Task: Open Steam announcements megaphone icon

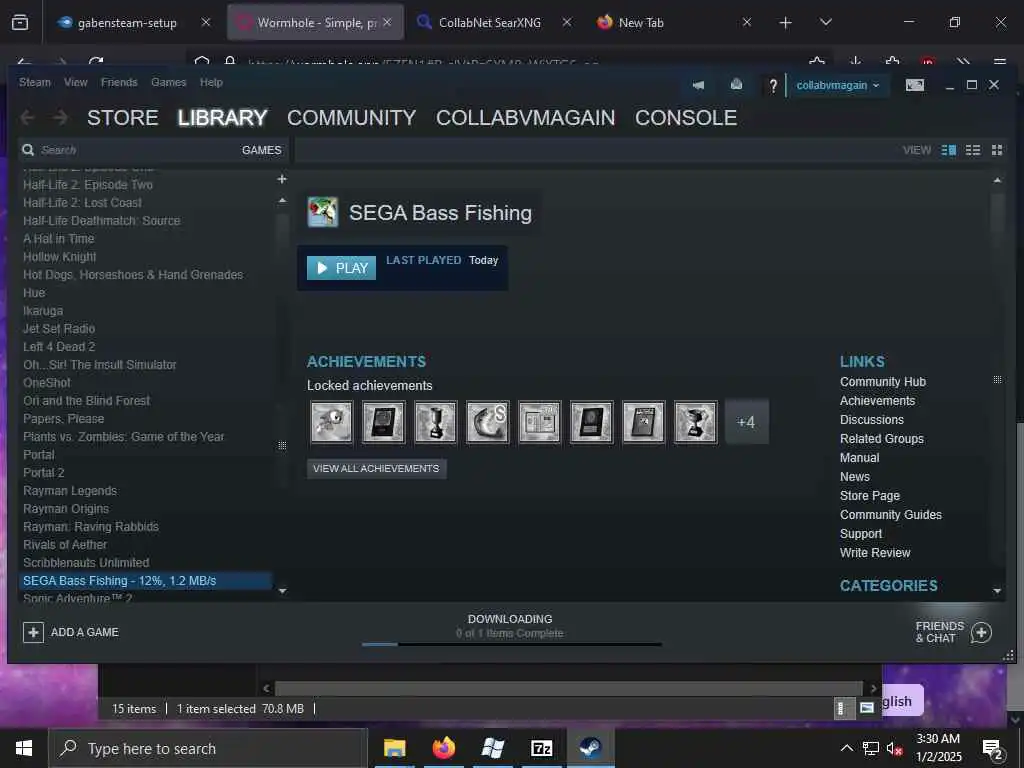Action: click(x=698, y=85)
